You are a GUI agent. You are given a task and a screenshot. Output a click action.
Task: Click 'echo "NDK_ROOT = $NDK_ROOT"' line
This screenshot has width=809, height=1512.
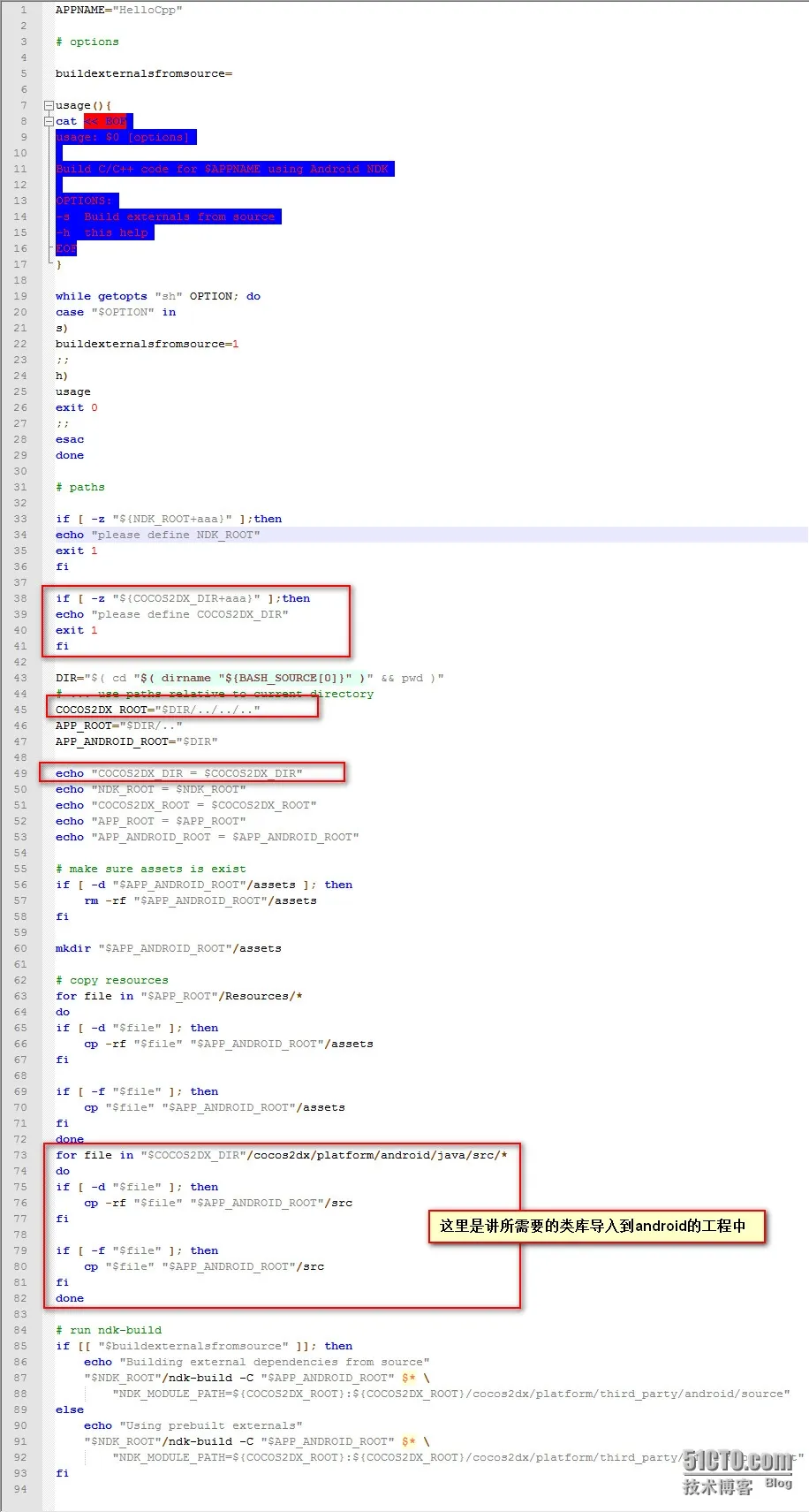click(x=151, y=790)
